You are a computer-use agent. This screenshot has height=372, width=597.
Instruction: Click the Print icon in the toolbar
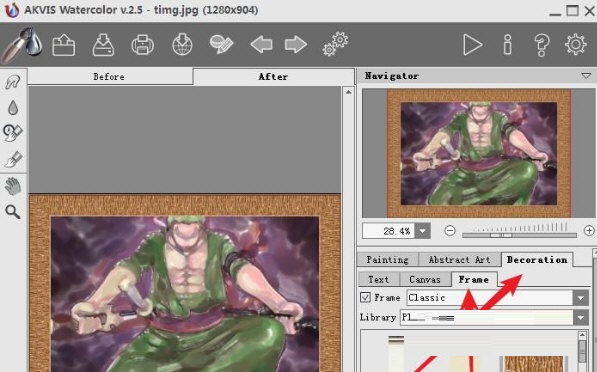coord(142,45)
